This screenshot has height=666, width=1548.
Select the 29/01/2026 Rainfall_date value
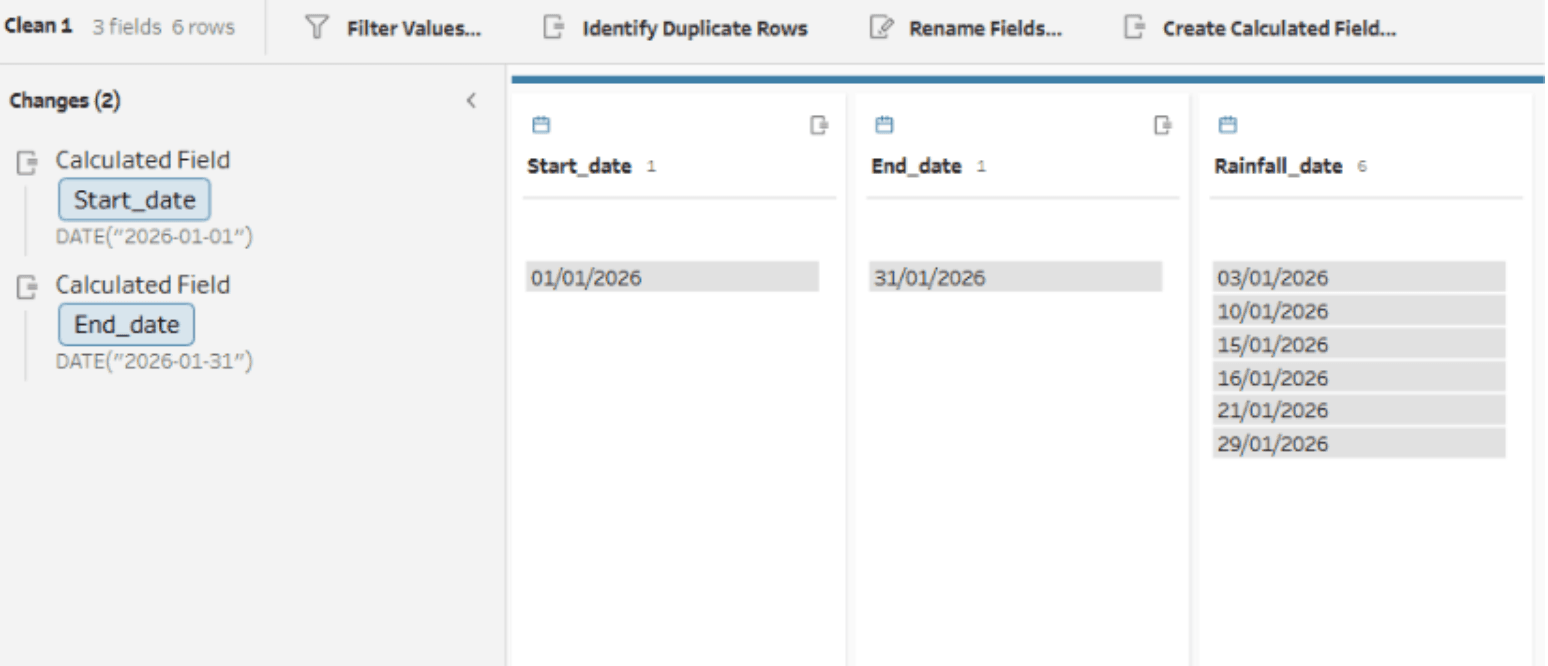tap(1358, 444)
